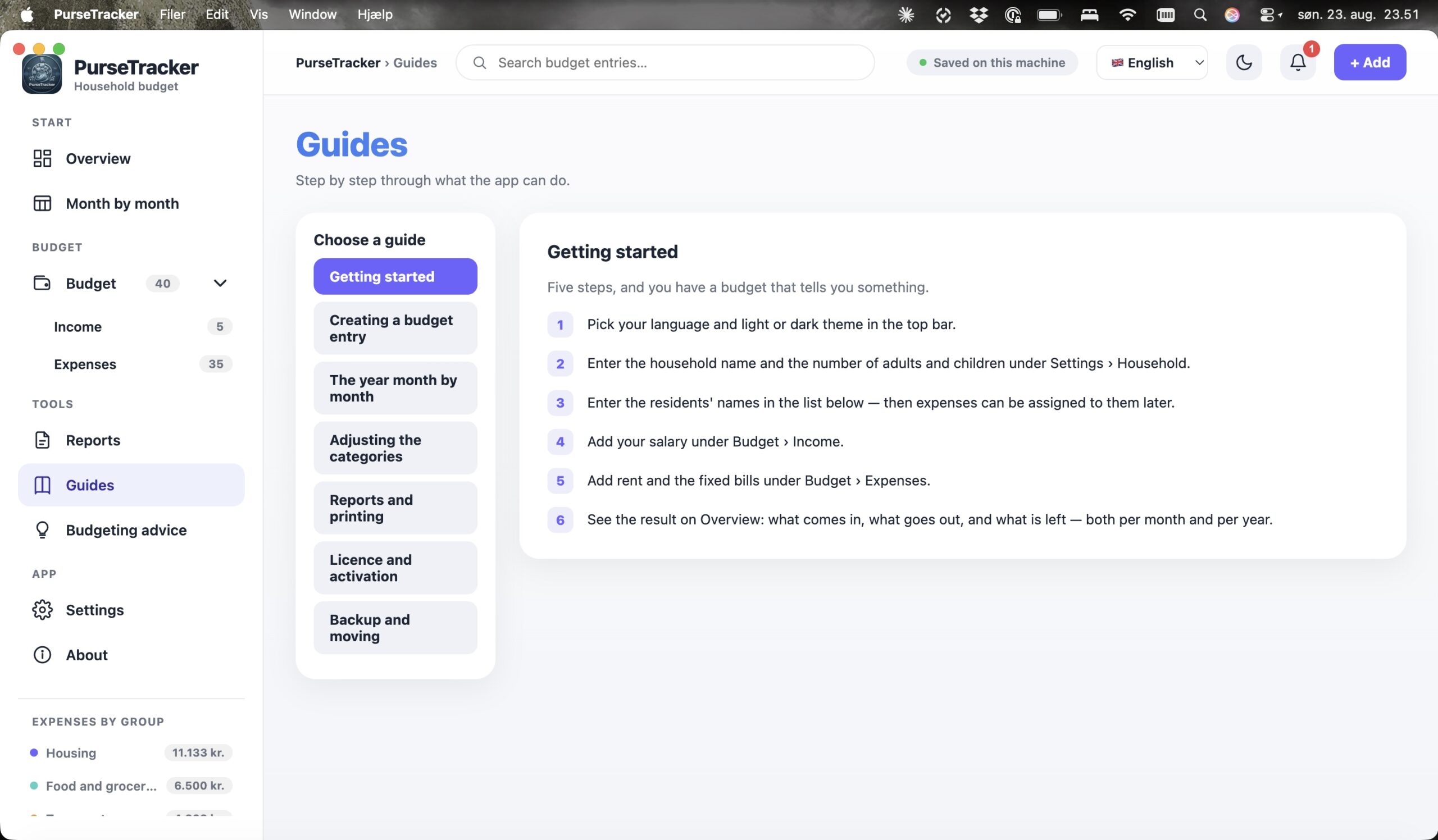The height and width of the screenshot is (840, 1438).
Task: Open the Overview grid icon
Action: [42, 158]
